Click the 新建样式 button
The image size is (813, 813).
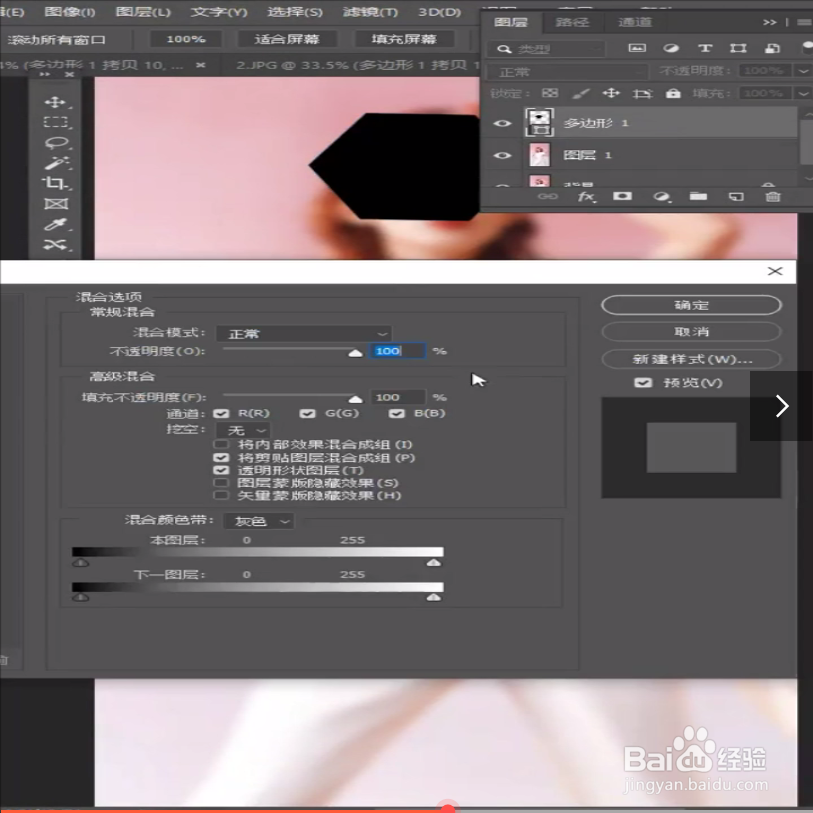(x=690, y=358)
